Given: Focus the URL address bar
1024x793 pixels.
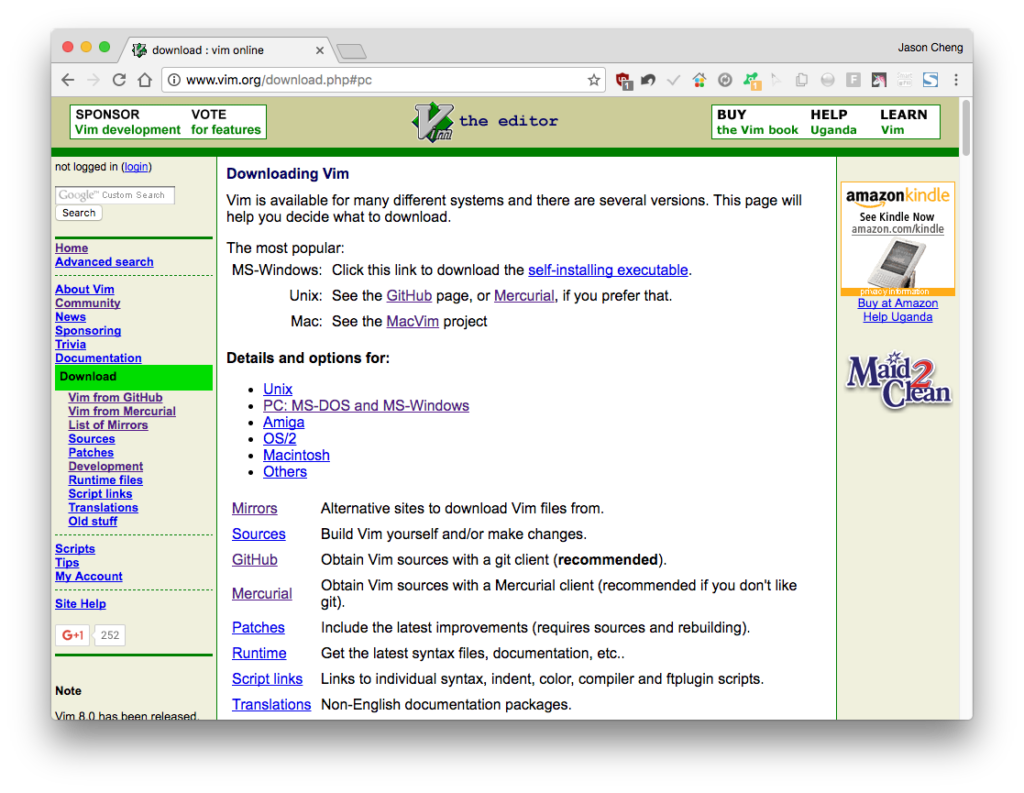Looking at the screenshot, I should click(382, 80).
